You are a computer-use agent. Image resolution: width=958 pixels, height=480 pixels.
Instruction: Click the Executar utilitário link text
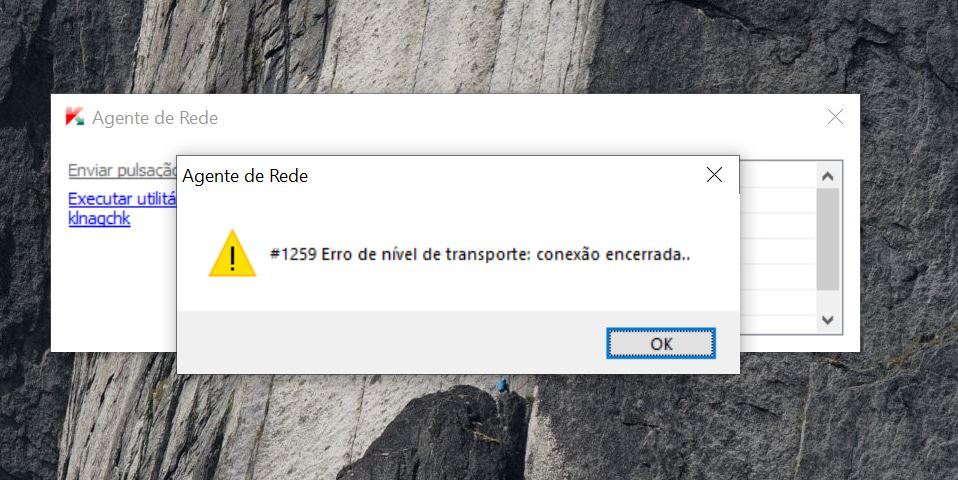[x=122, y=199]
